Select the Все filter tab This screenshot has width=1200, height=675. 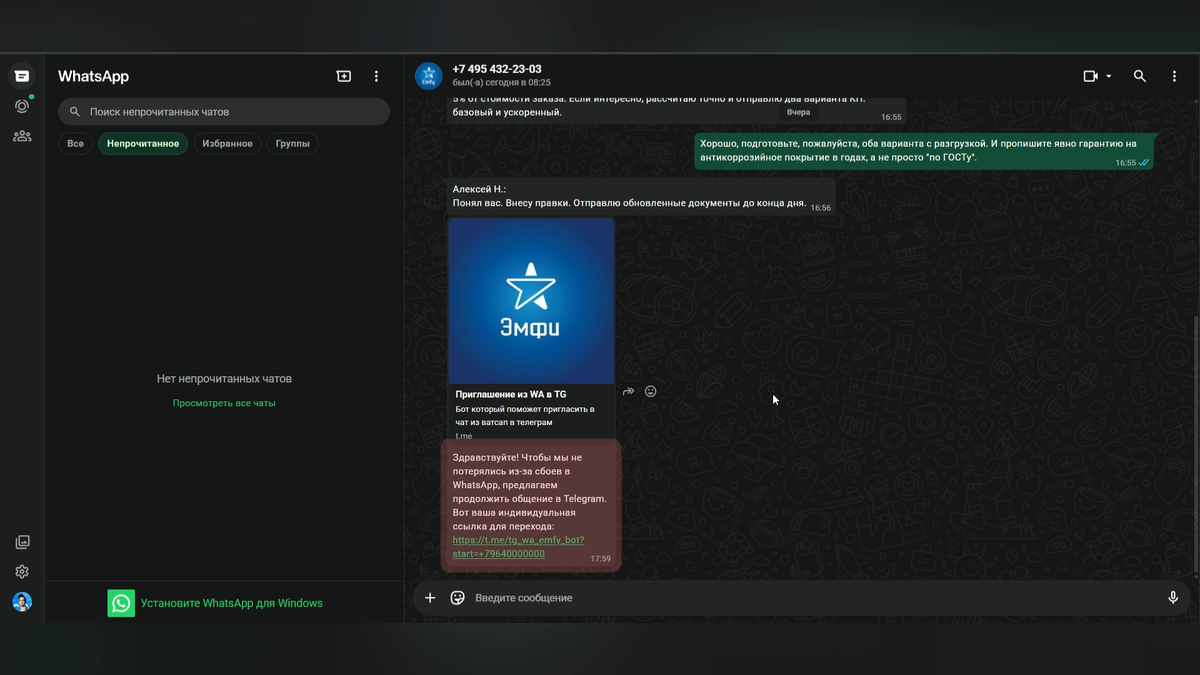pos(75,144)
